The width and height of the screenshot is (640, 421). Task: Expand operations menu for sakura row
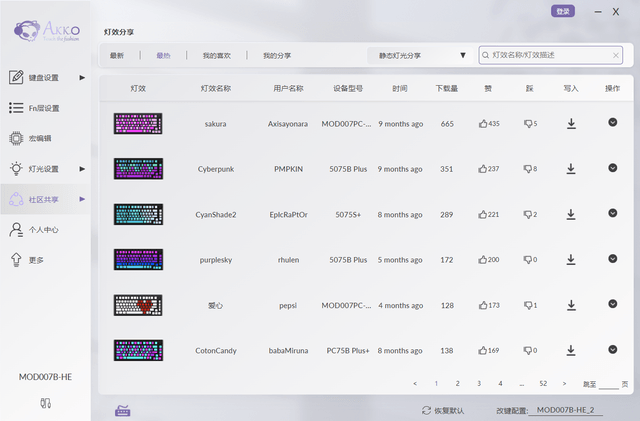[x=613, y=122]
